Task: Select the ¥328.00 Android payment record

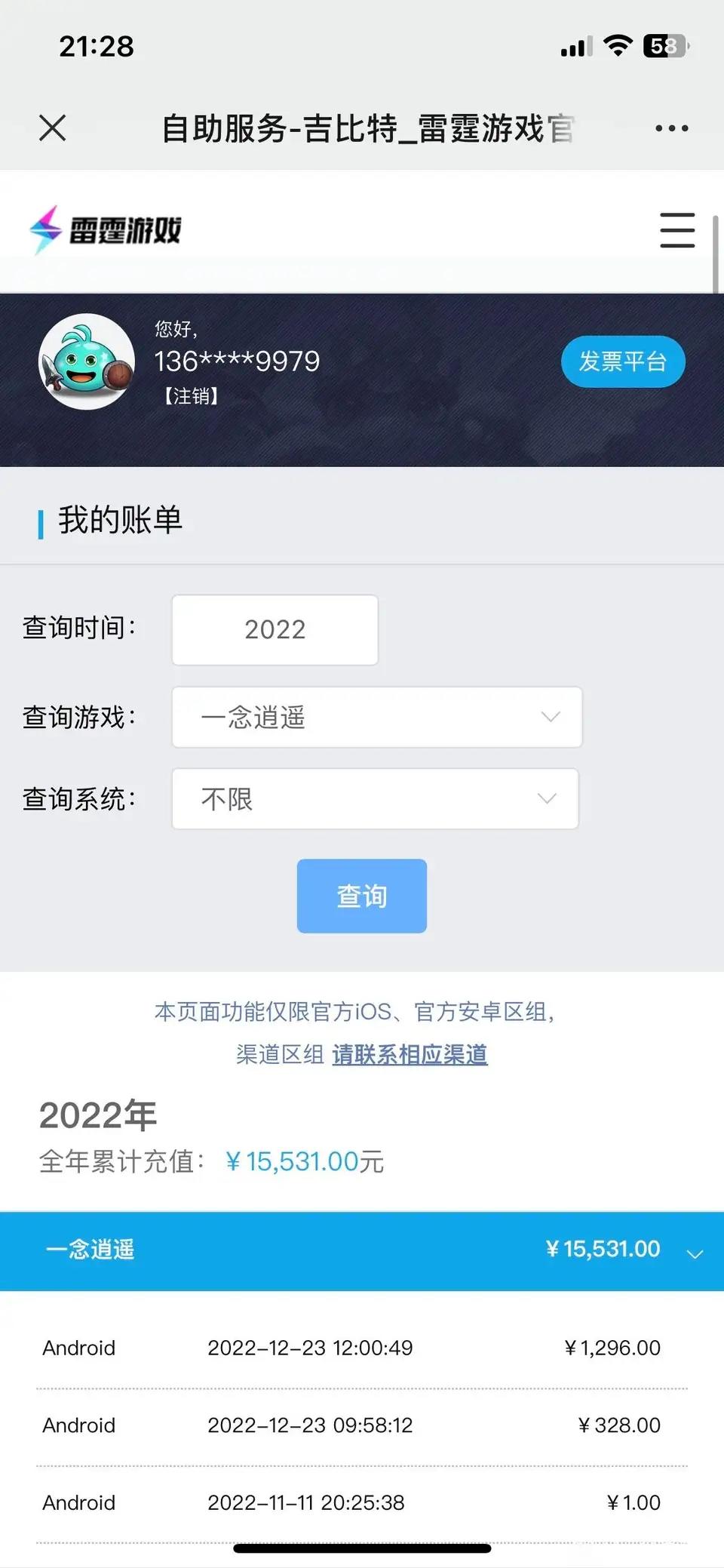Action: pyautogui.click(x=362, y=1425)
